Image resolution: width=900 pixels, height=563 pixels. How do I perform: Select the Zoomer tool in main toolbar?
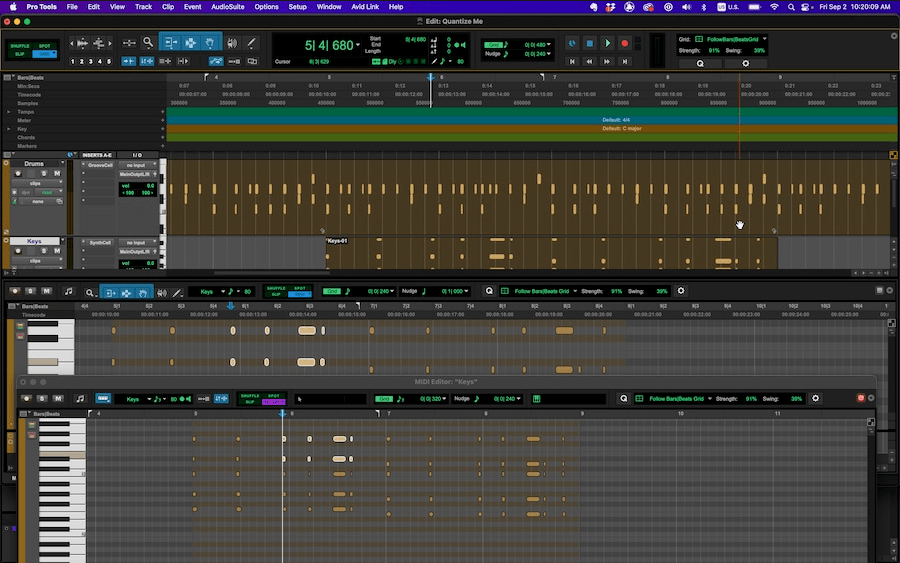pos(148,42)
